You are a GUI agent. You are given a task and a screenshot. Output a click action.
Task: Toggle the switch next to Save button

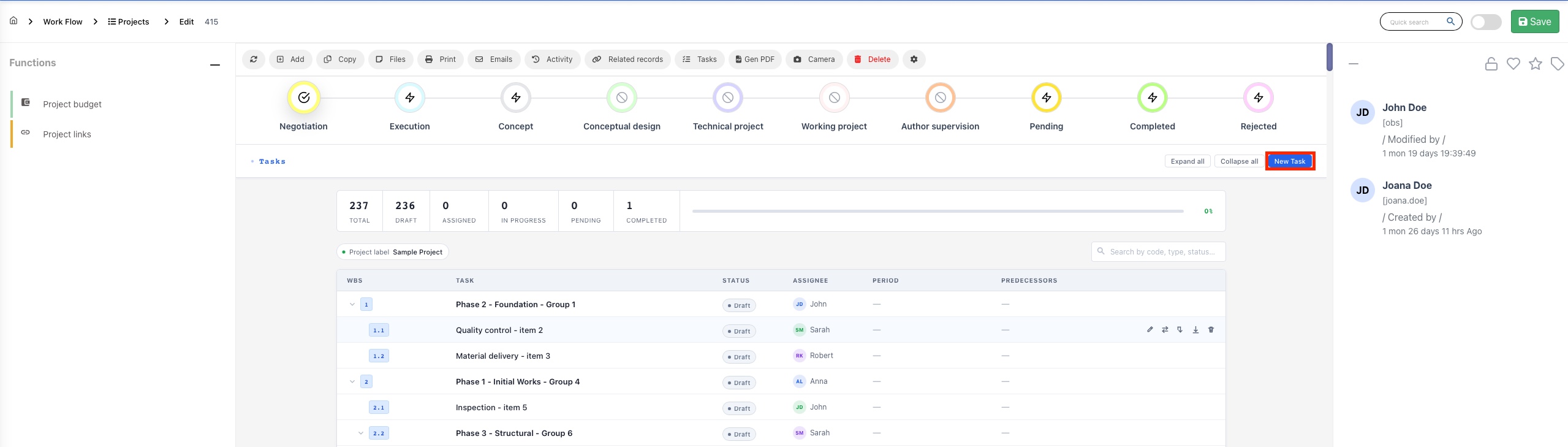[x=1486, y=22]
